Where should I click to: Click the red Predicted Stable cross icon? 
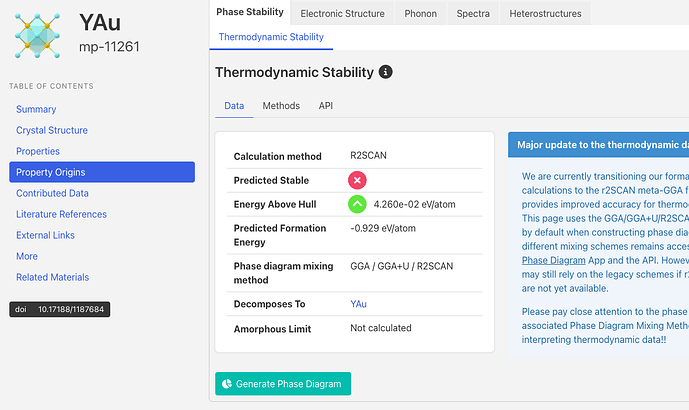[357, 180]
